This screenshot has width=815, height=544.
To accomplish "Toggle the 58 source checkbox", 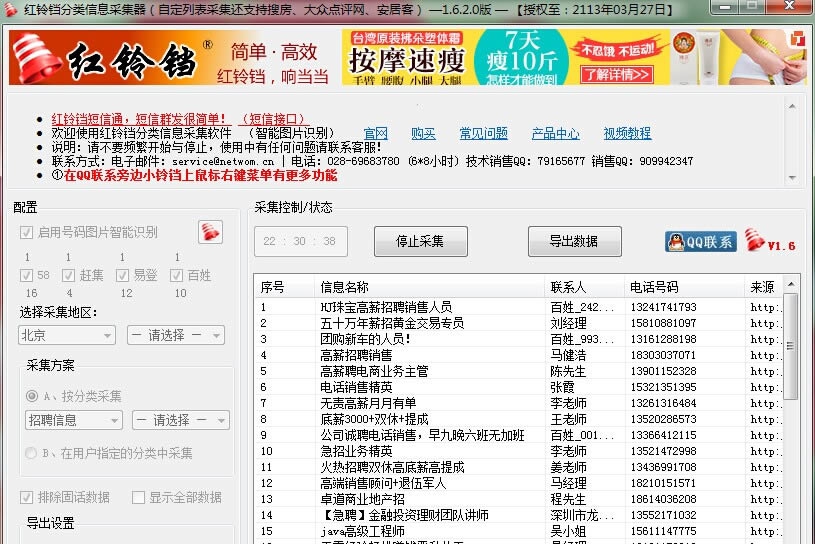I will [x=26, y=275].
